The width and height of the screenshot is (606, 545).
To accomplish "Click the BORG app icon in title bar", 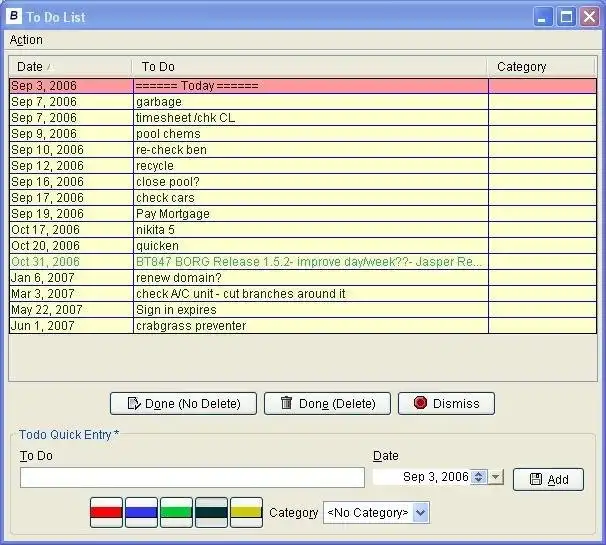I will coord(14,16).
